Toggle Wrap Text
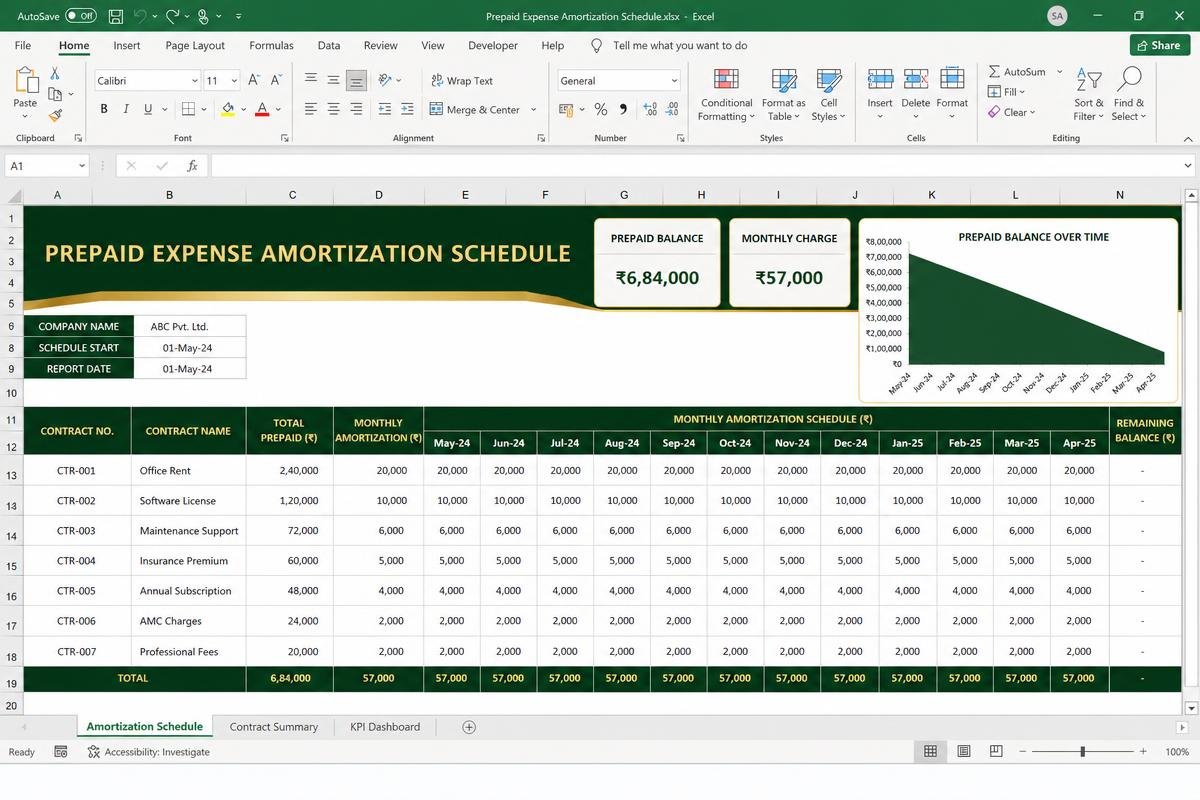 pos(462,80)
